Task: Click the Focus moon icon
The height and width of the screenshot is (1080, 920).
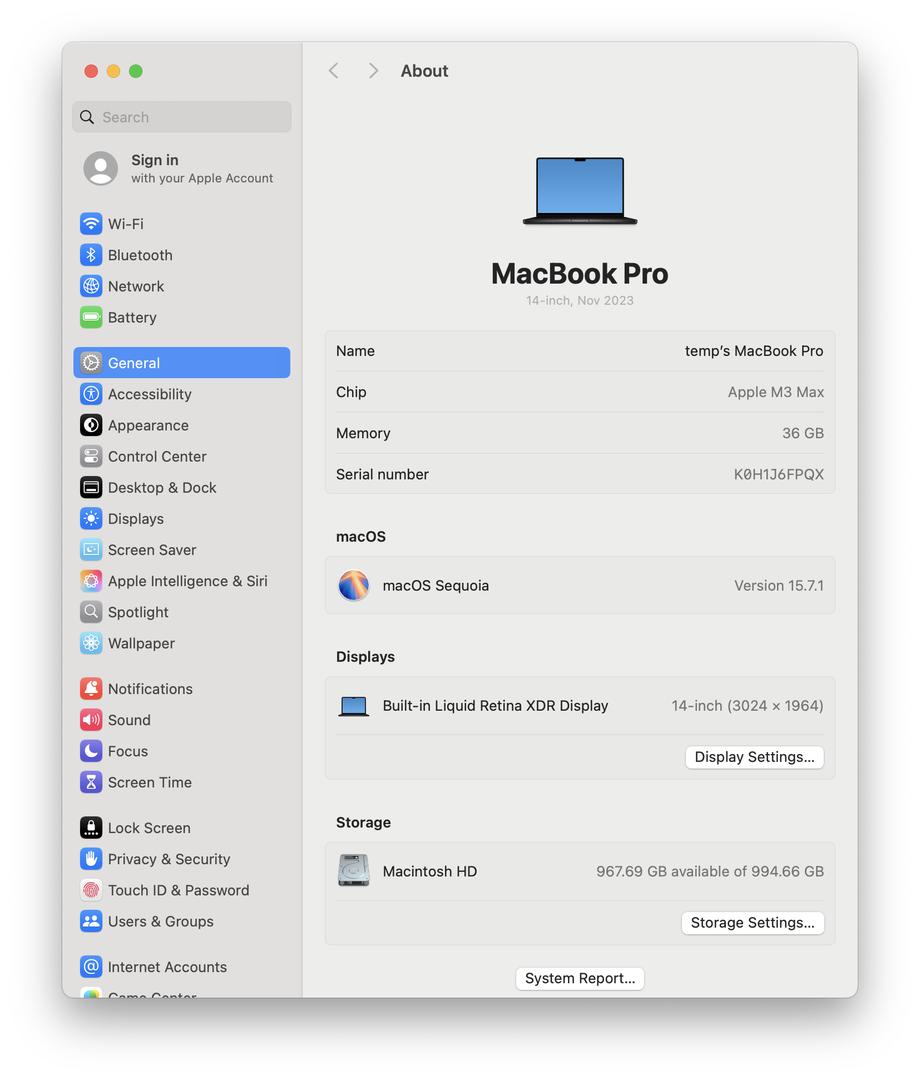Action: [91, 751]
